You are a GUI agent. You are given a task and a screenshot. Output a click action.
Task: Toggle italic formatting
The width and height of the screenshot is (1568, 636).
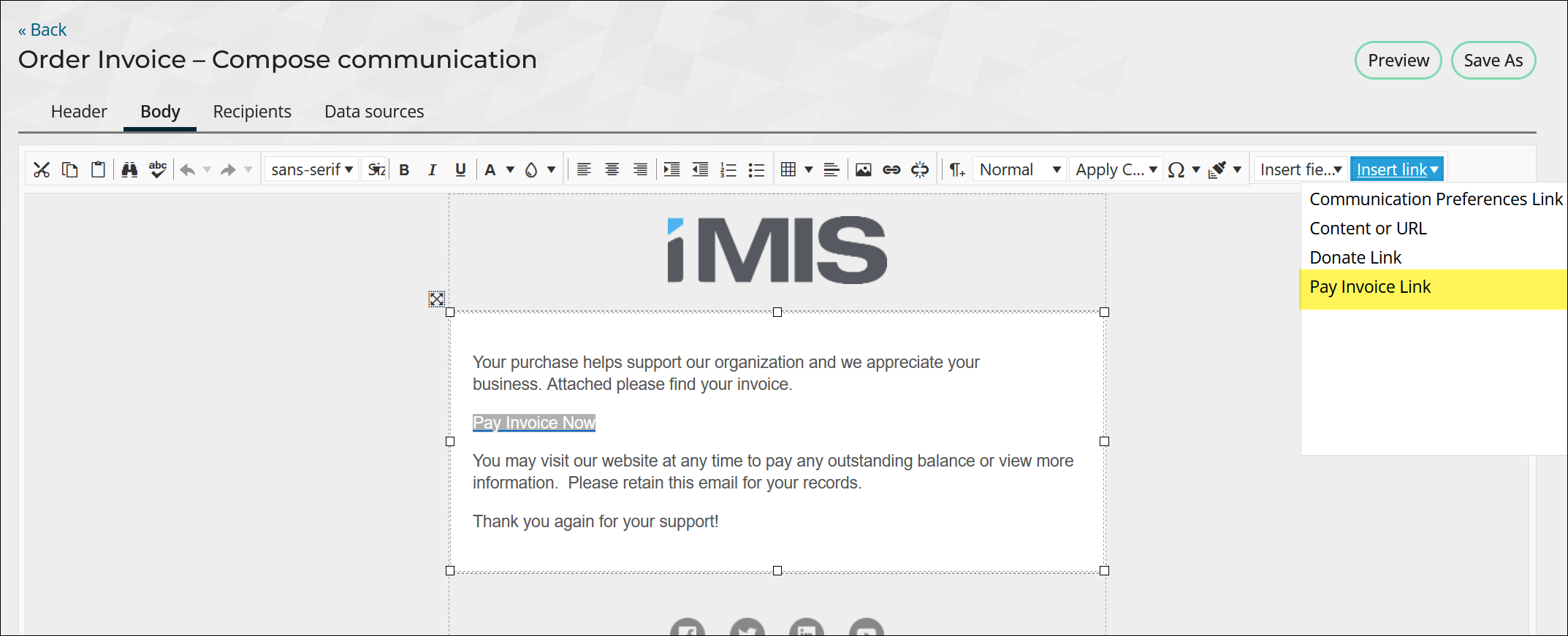tap(432, 170)
